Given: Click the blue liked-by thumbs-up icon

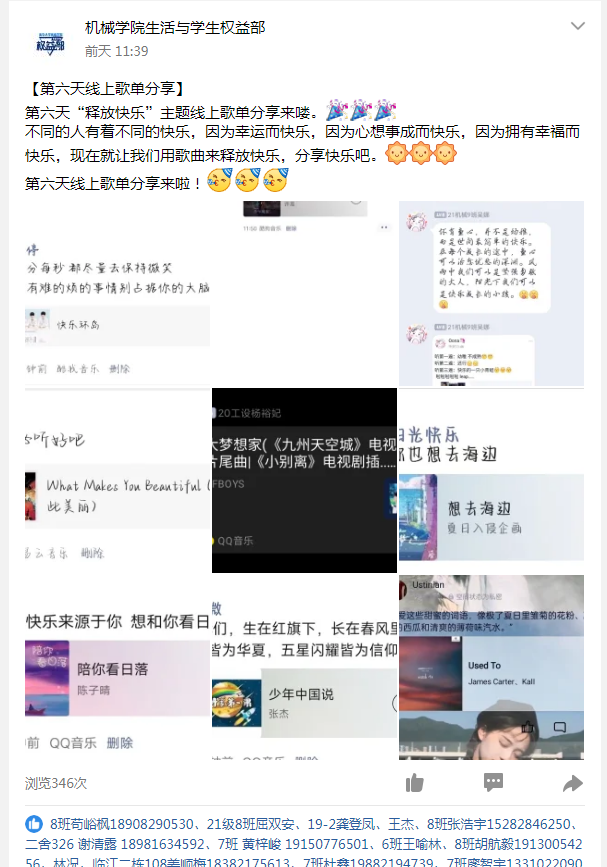Looking at the screenshot, I should [x=34, y=824].
